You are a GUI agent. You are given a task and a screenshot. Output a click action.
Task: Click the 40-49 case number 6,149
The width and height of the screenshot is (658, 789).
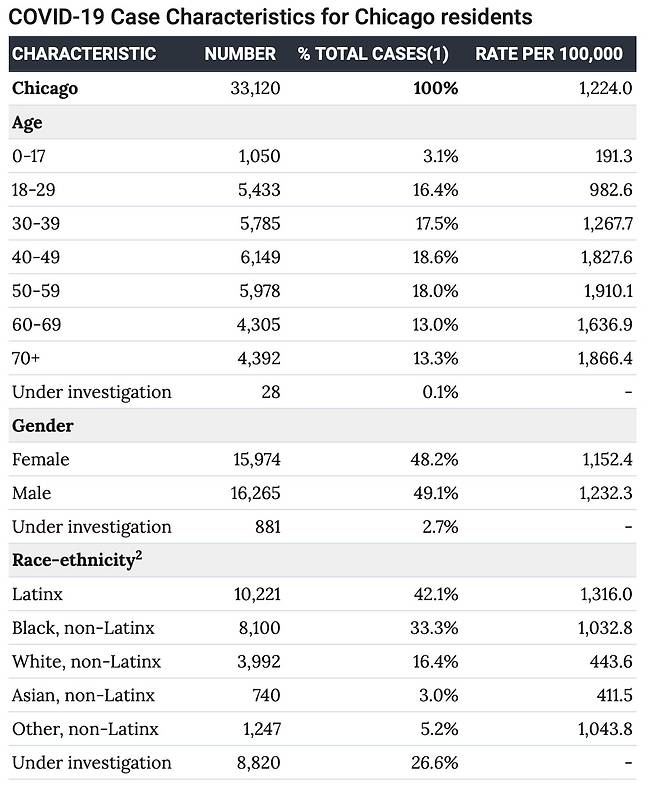260,257
